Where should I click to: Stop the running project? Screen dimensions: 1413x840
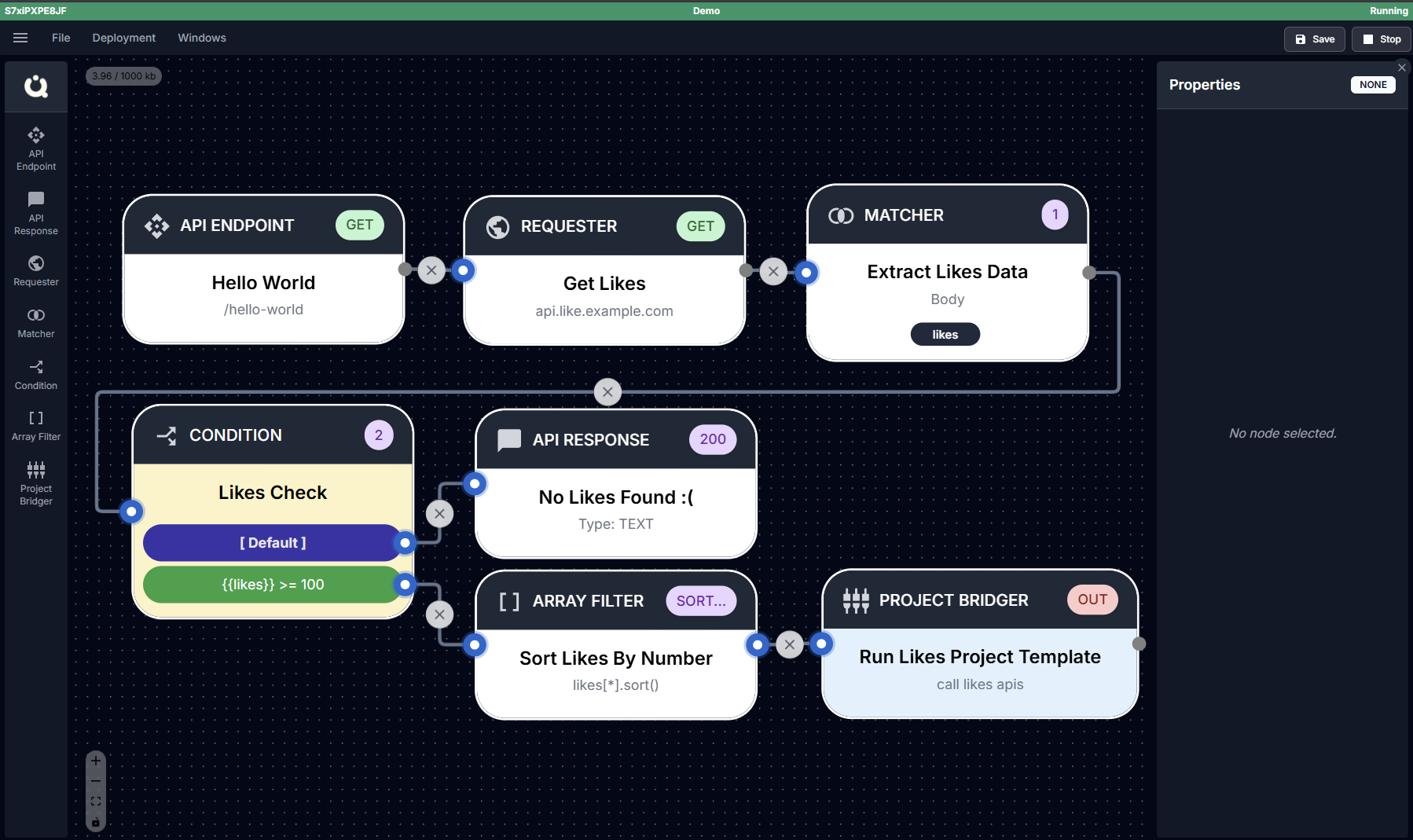point(1382,39)
